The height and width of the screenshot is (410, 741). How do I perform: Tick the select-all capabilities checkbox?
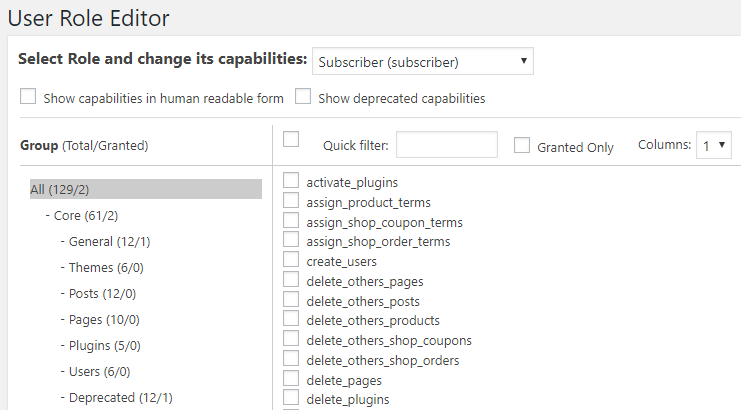[x=291, y=140]
